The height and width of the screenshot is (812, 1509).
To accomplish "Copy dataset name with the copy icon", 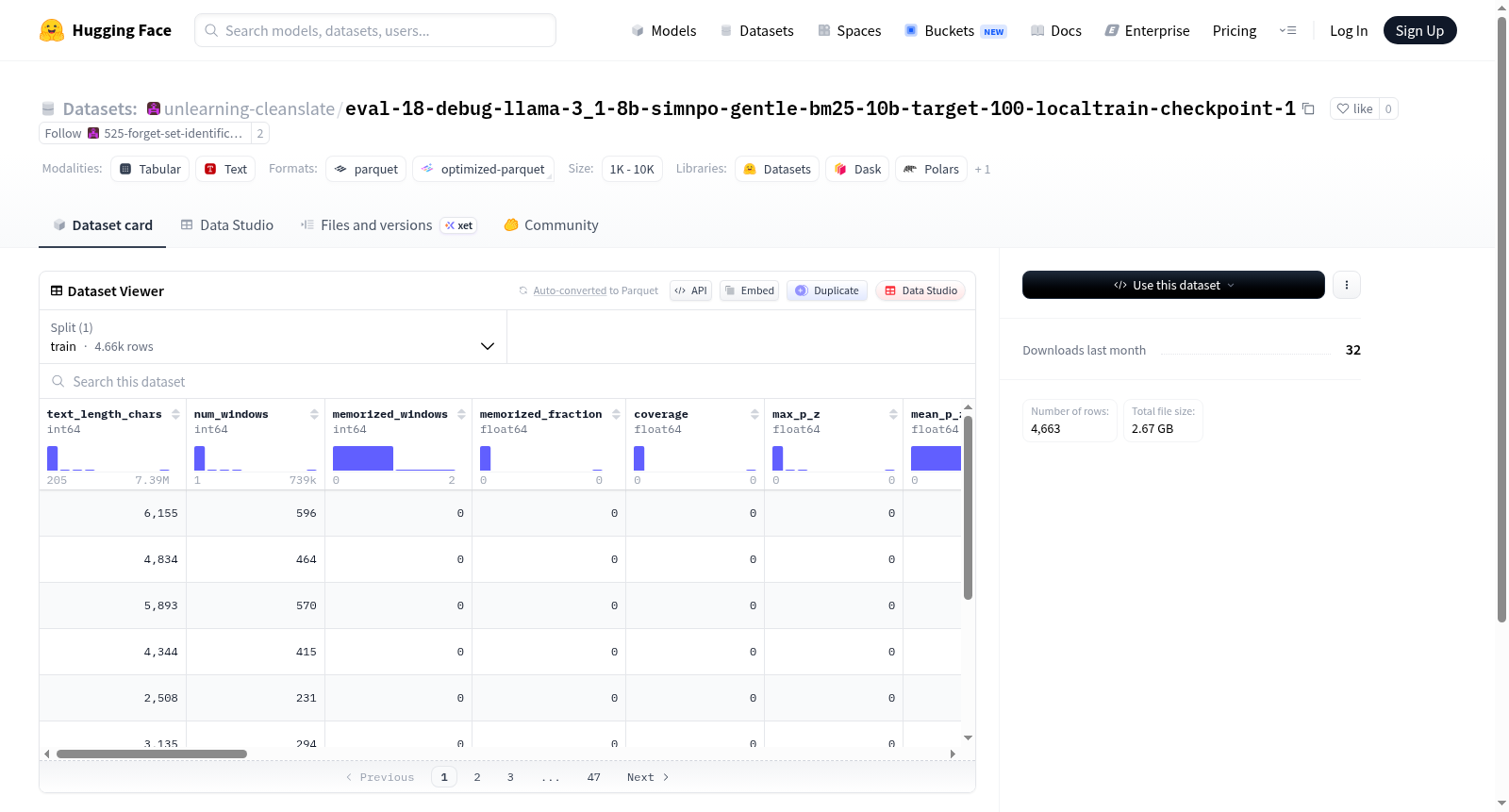I will tap(1308, 108).
